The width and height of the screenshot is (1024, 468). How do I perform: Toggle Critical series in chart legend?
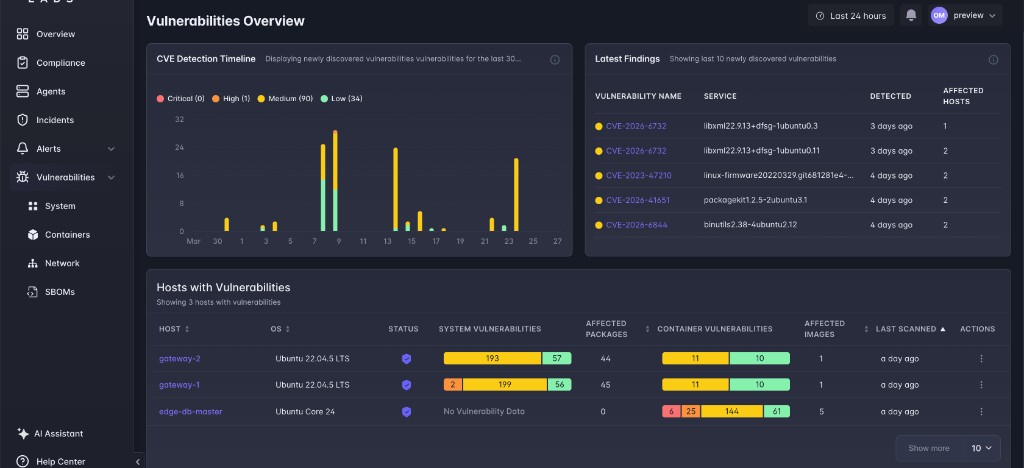click(180, 99)
